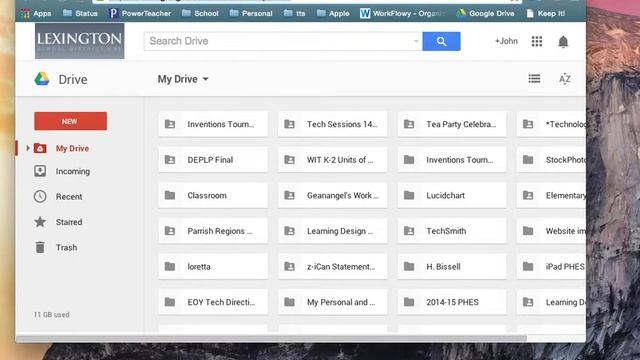Select the Geanangel's Work folder

(333, 195)
